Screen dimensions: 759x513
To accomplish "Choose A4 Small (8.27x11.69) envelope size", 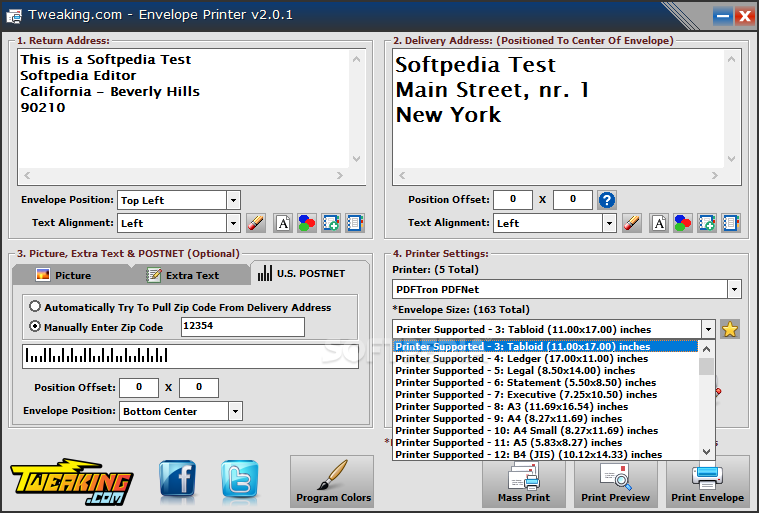I will [x=546, y=430].
